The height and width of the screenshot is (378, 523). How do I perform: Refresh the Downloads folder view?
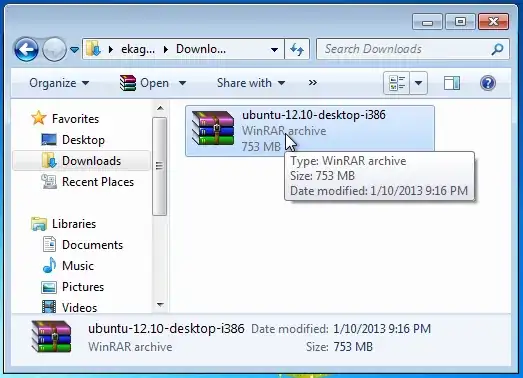point(297,50)
